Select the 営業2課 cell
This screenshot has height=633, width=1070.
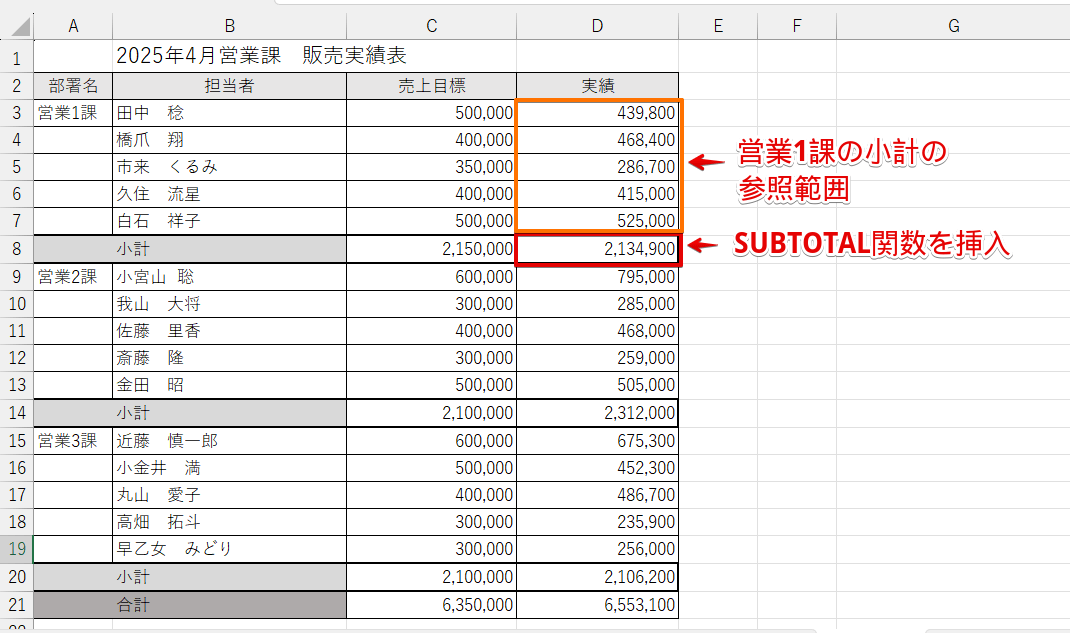click(73, 277)
